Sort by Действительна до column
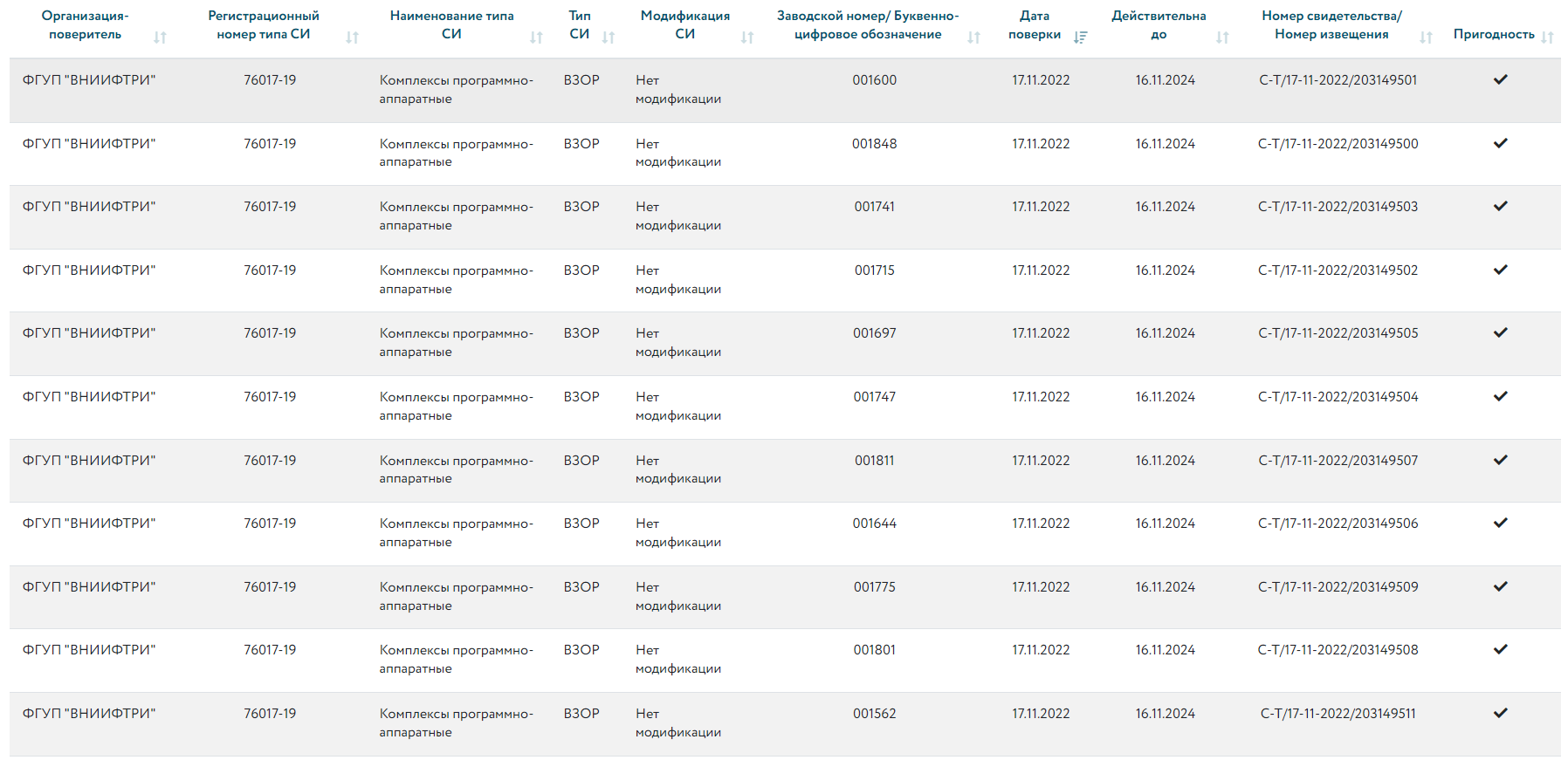Viewport: 1568px width, 760px height. 1222,38
